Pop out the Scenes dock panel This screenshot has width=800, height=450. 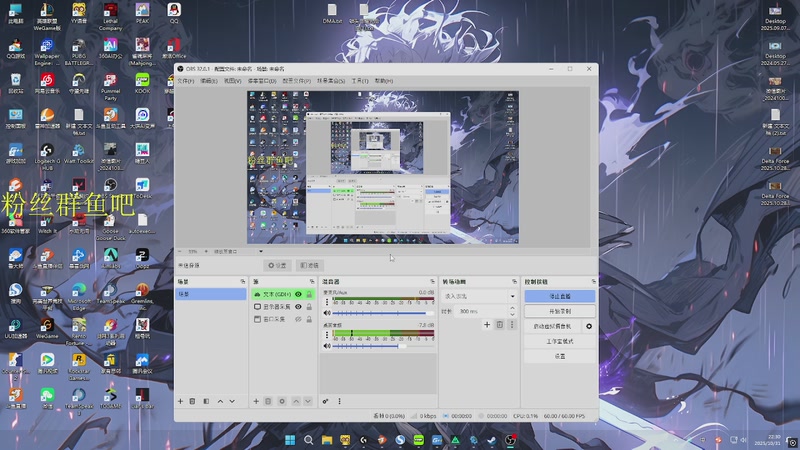tap(243, 282)
